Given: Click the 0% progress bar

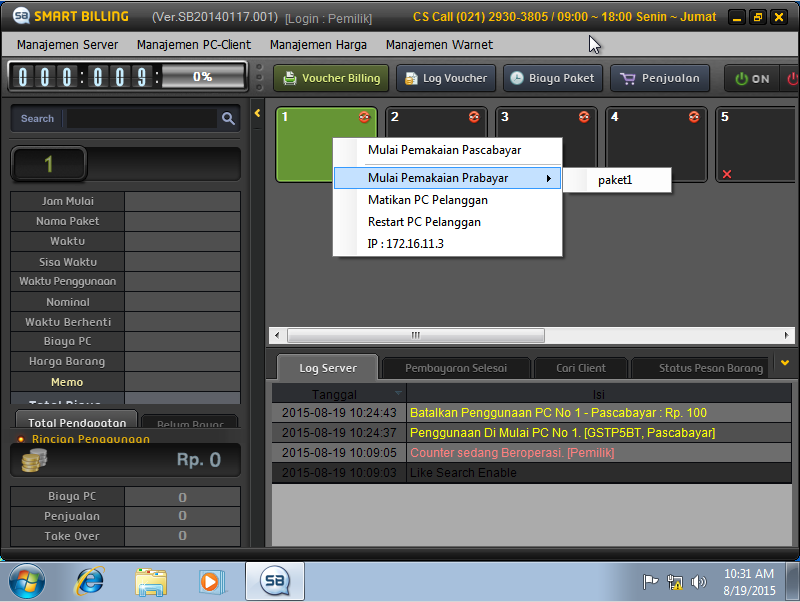Looking at the screenshot, I should [203, 77].
